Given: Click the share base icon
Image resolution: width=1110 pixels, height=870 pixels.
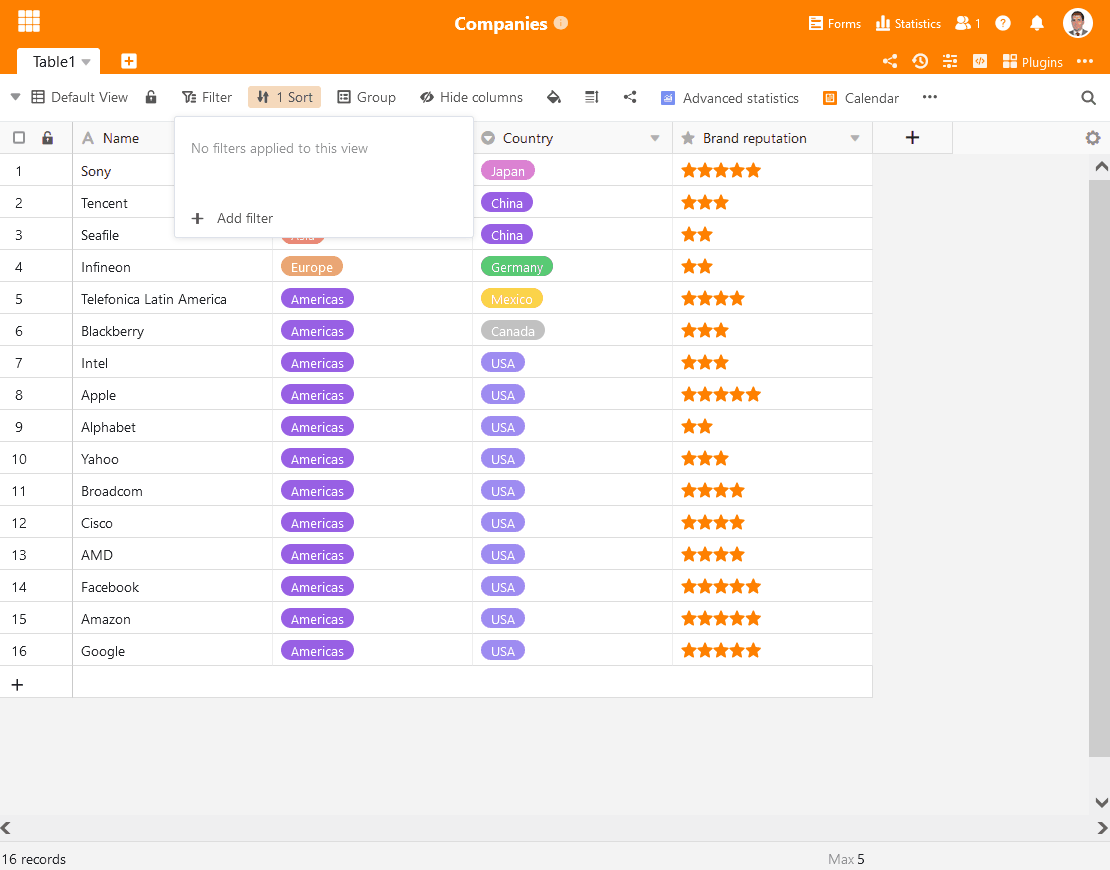Looking at the screenshot, I should coord(890,62).
